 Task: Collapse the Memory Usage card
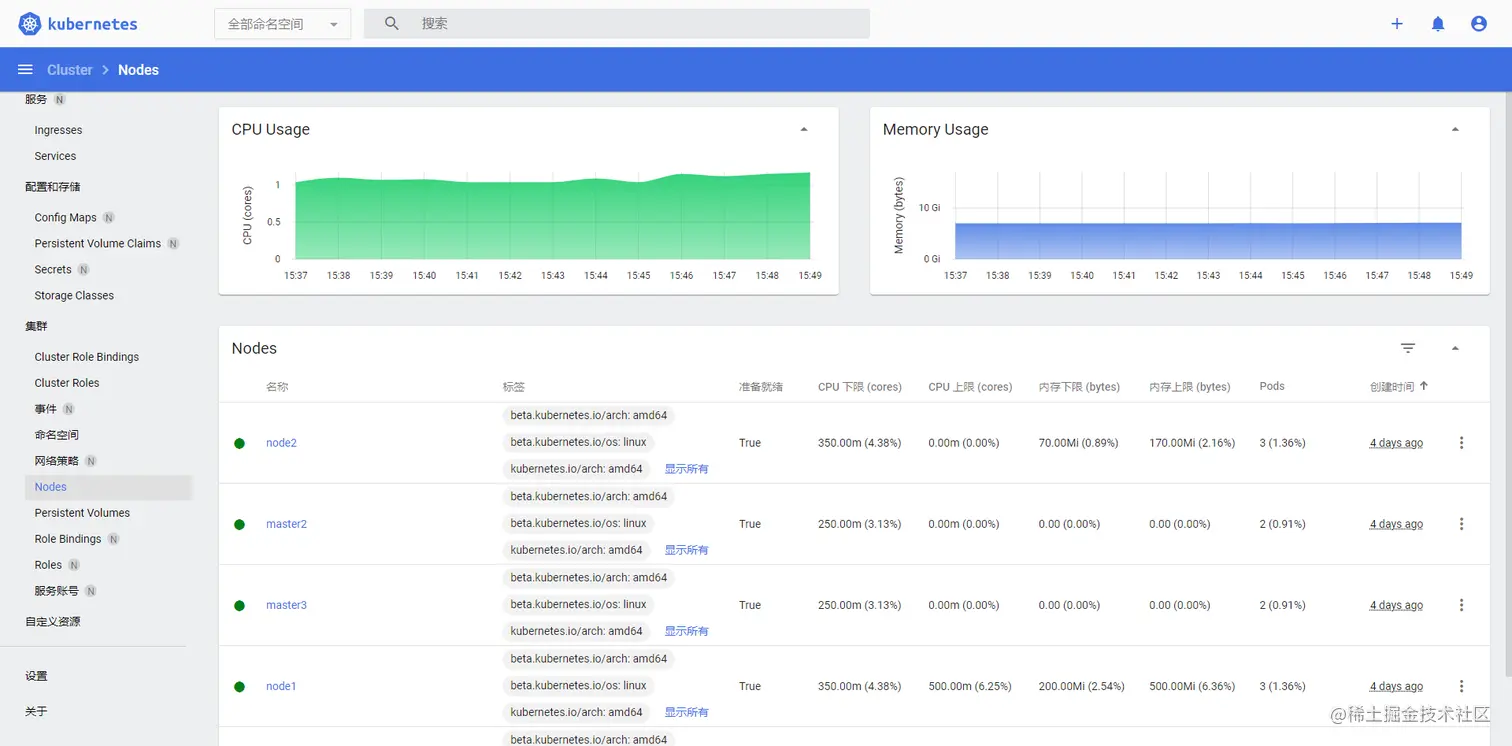(1455, 129)
